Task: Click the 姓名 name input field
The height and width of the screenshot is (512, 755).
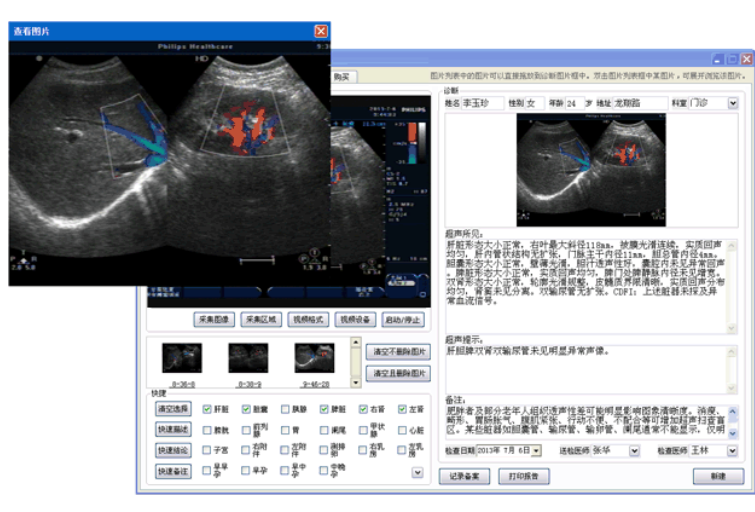Action: pos(482,103)
